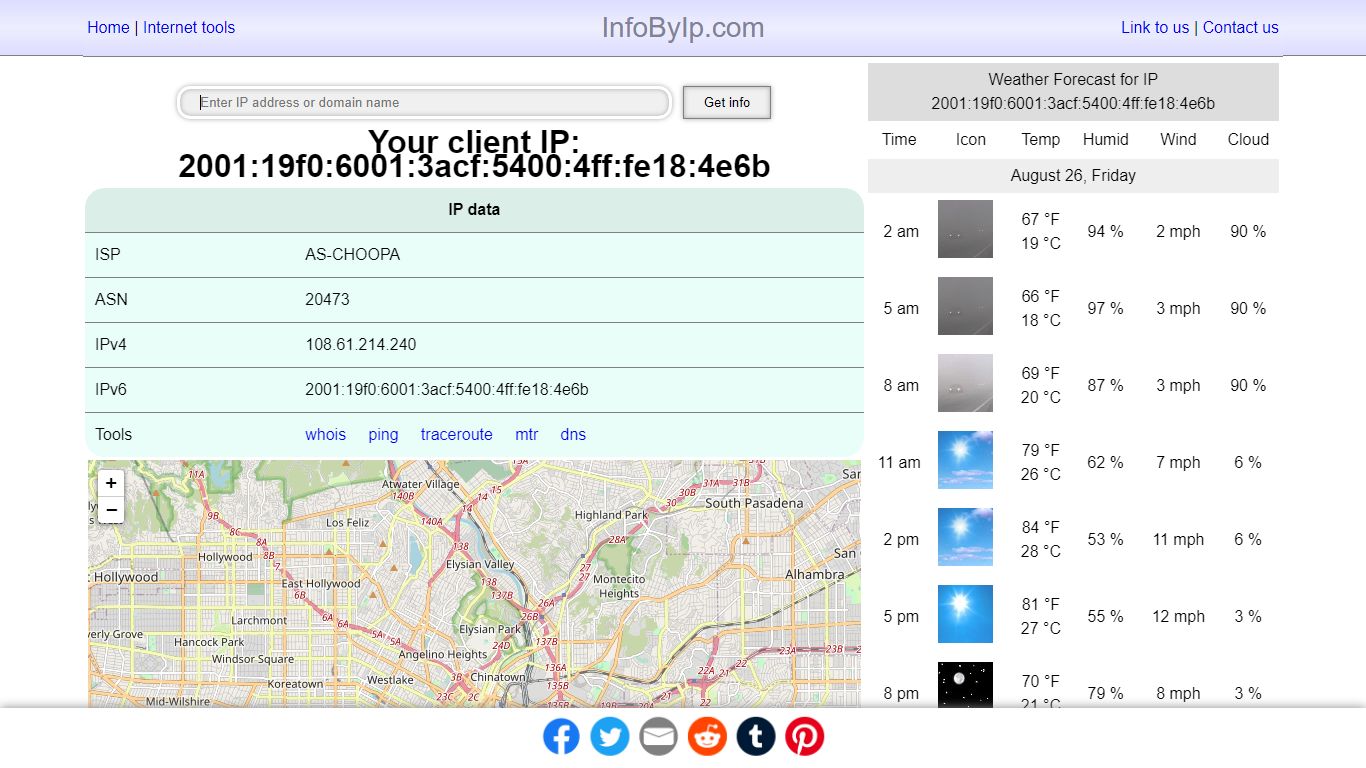
Task: Click the August 26, Friday date row
Action: (x=1073, y=175)
